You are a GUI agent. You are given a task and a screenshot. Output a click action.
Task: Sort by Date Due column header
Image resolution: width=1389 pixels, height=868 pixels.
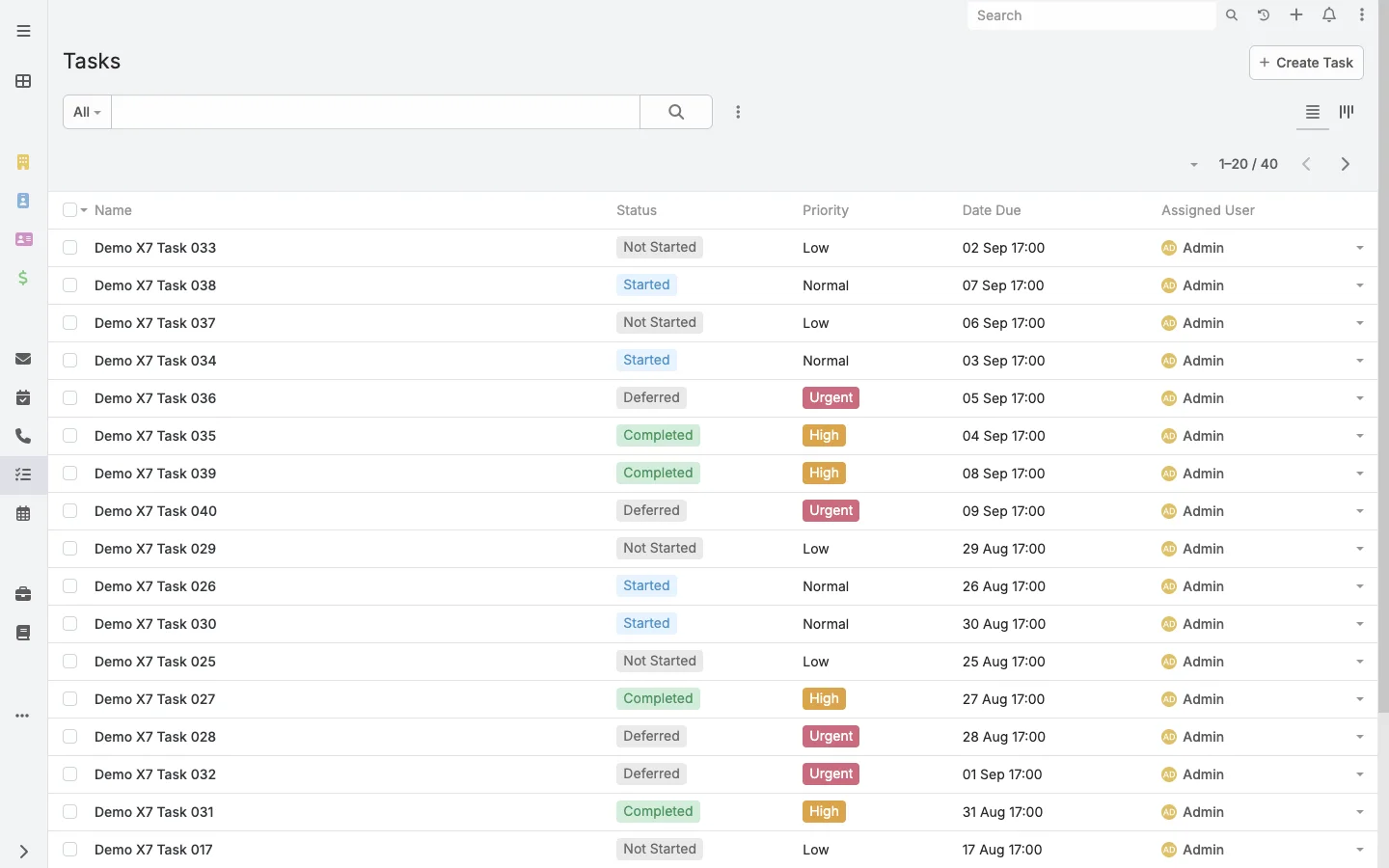pyautogui.click(x=992, y=210)
